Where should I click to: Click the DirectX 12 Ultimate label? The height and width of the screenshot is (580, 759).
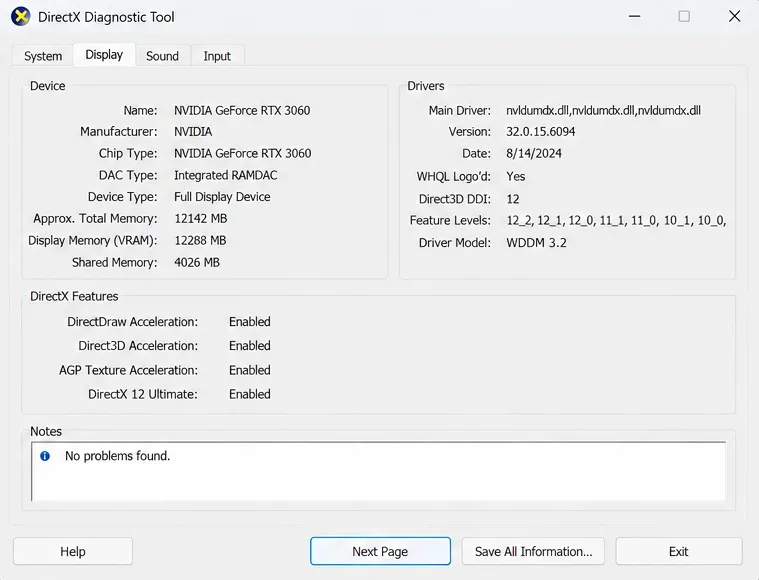click(x=143, y=394)
